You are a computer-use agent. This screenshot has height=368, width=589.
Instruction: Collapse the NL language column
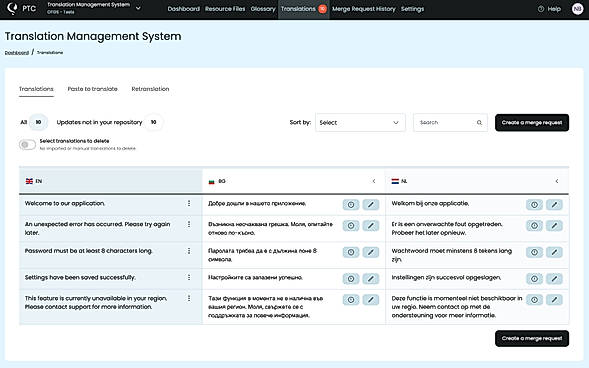(x=557, y=181)
